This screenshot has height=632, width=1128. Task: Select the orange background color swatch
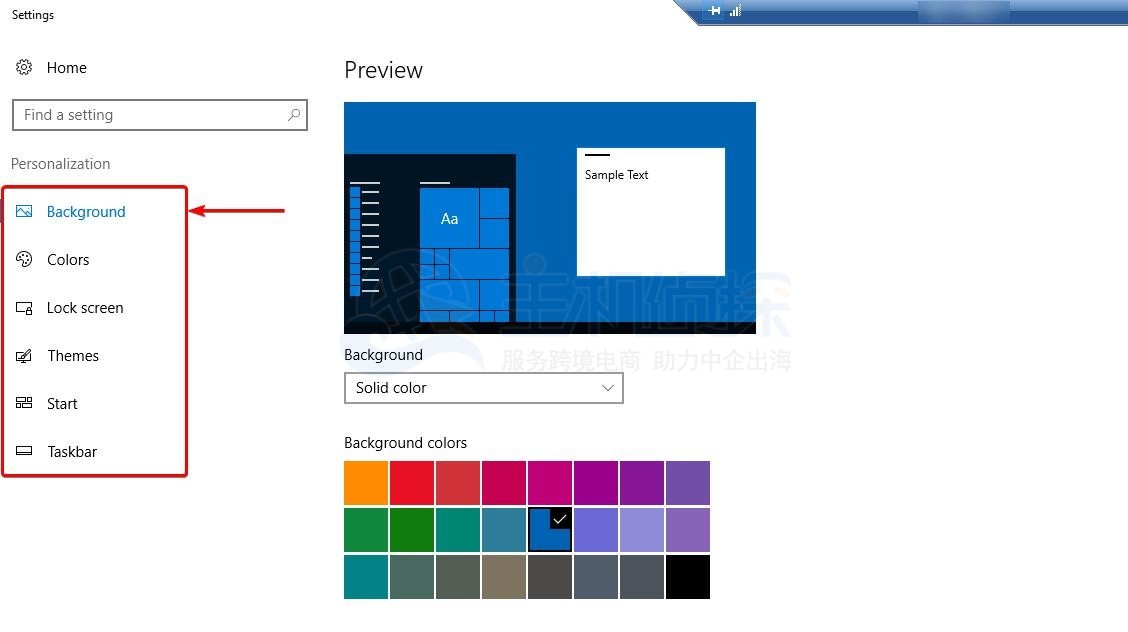point(365,482)
